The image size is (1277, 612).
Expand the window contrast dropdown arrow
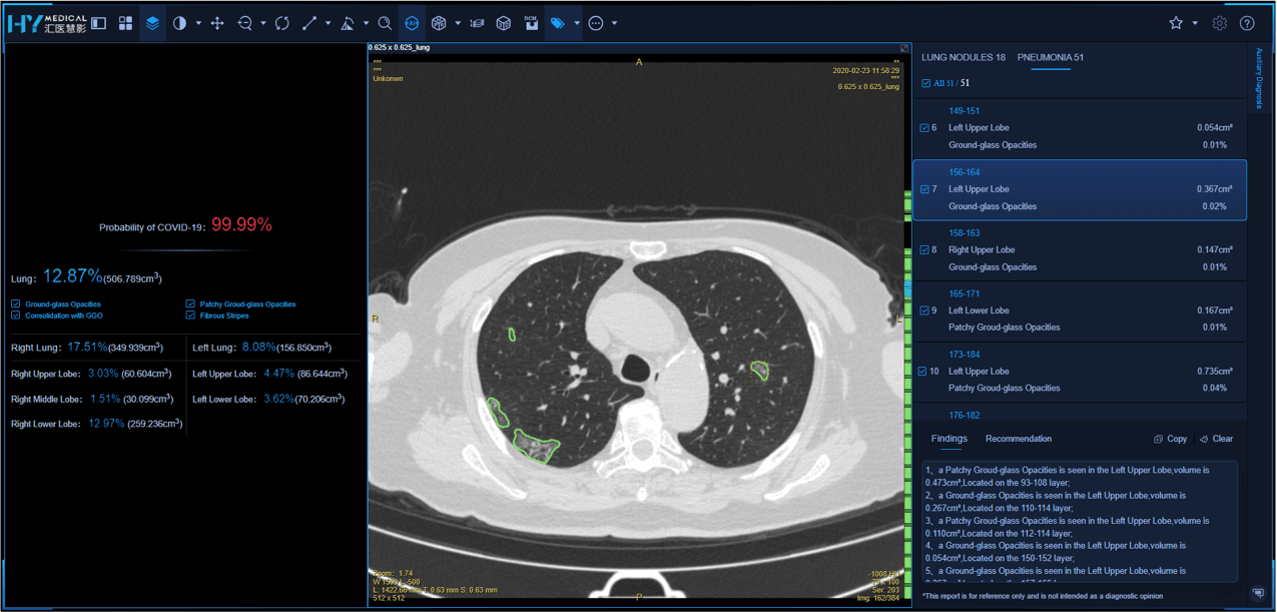[198, 23]
